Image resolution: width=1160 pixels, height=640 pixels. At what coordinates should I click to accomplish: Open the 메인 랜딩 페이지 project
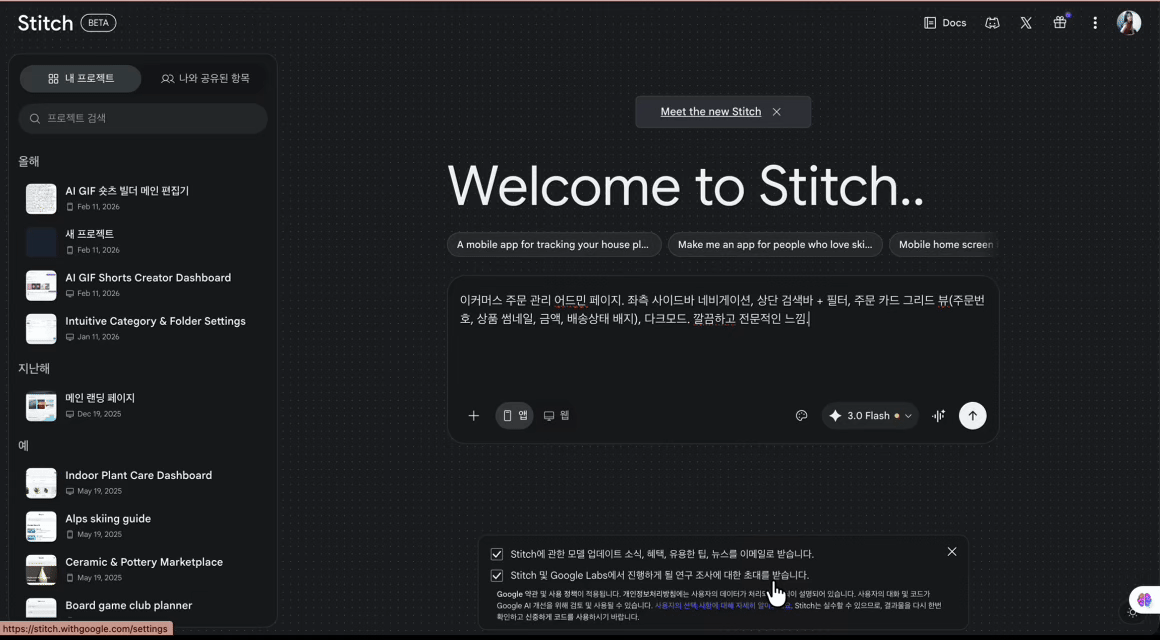click(x=142, y=405)
